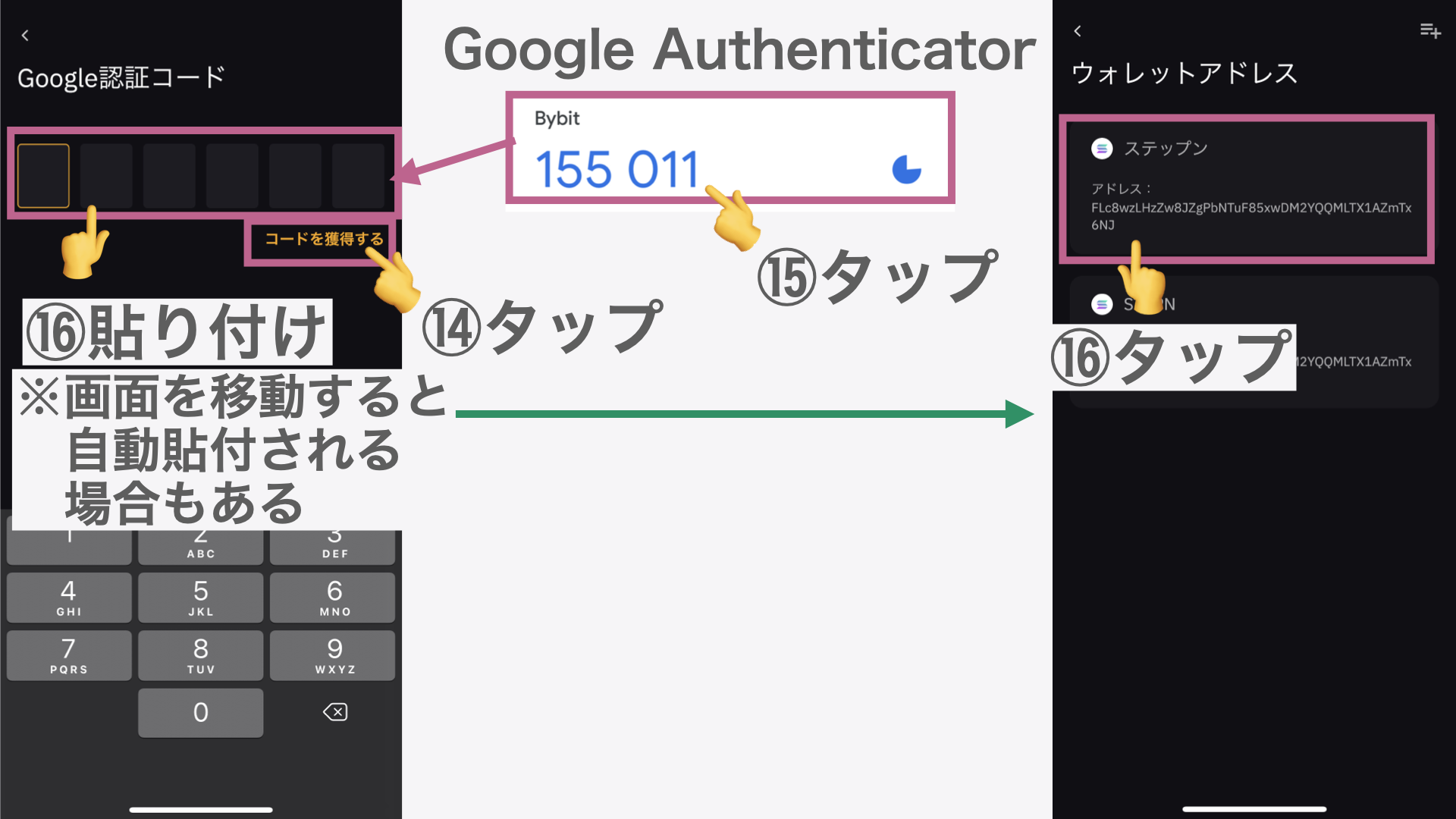Tap keypad key 7 PQRS
Image resolution: width=1456 pixels, height=819 pixels.
(x=69, y=655)
